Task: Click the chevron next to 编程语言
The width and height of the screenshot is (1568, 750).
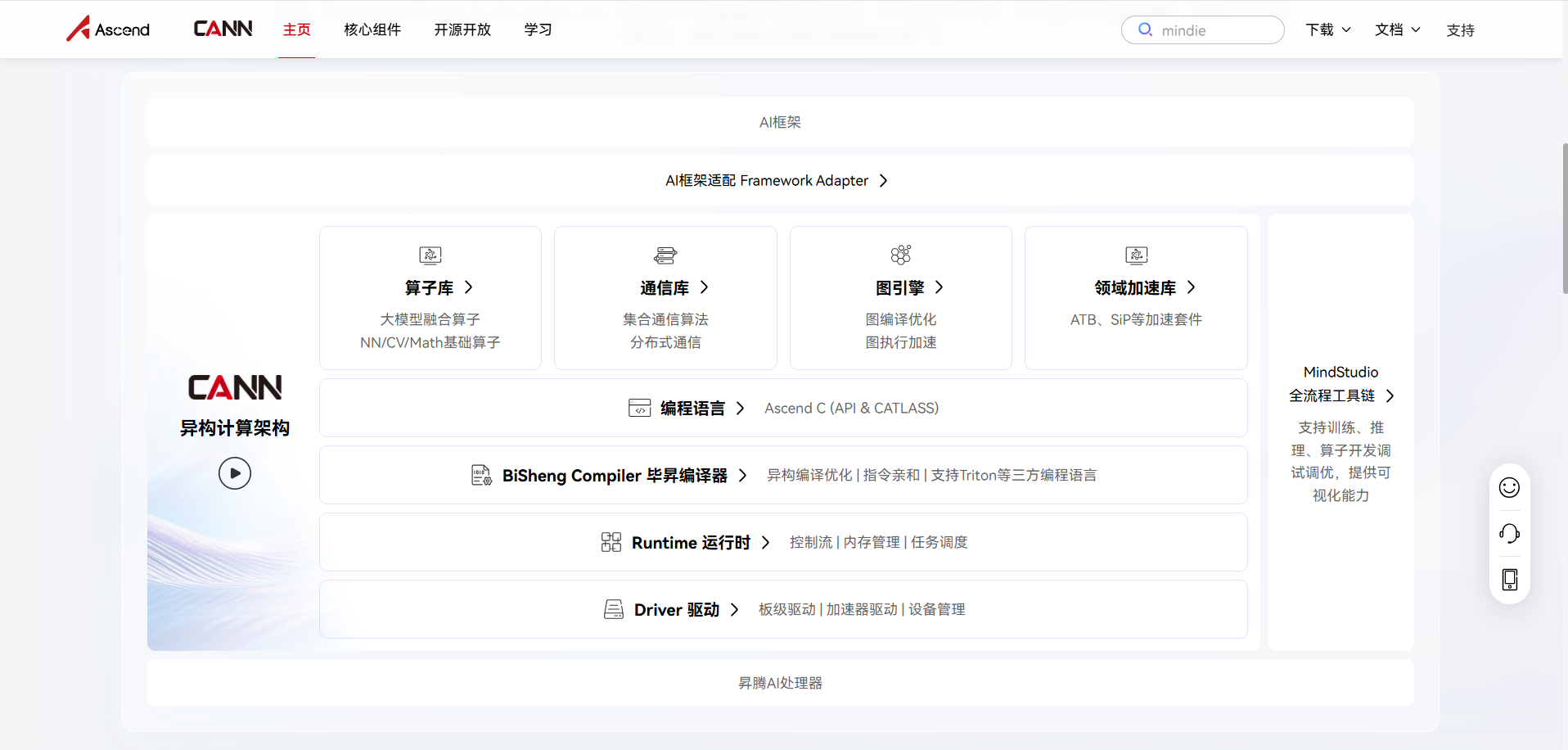Action: (740, 408)
